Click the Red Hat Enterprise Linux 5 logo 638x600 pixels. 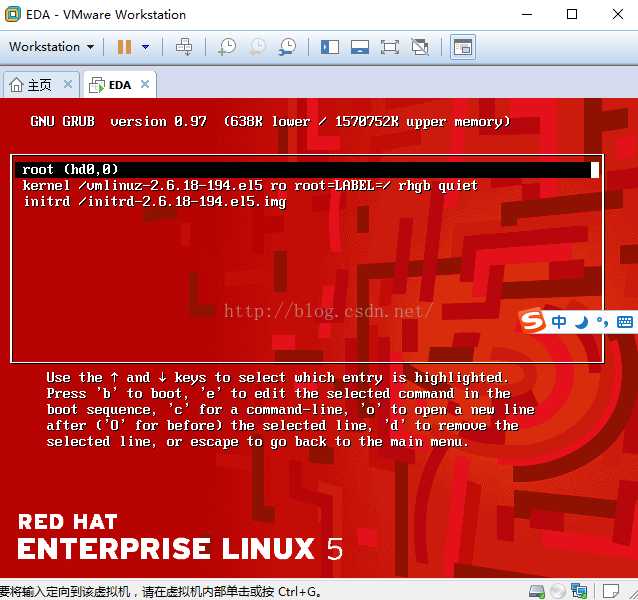(x=180, y=537)
